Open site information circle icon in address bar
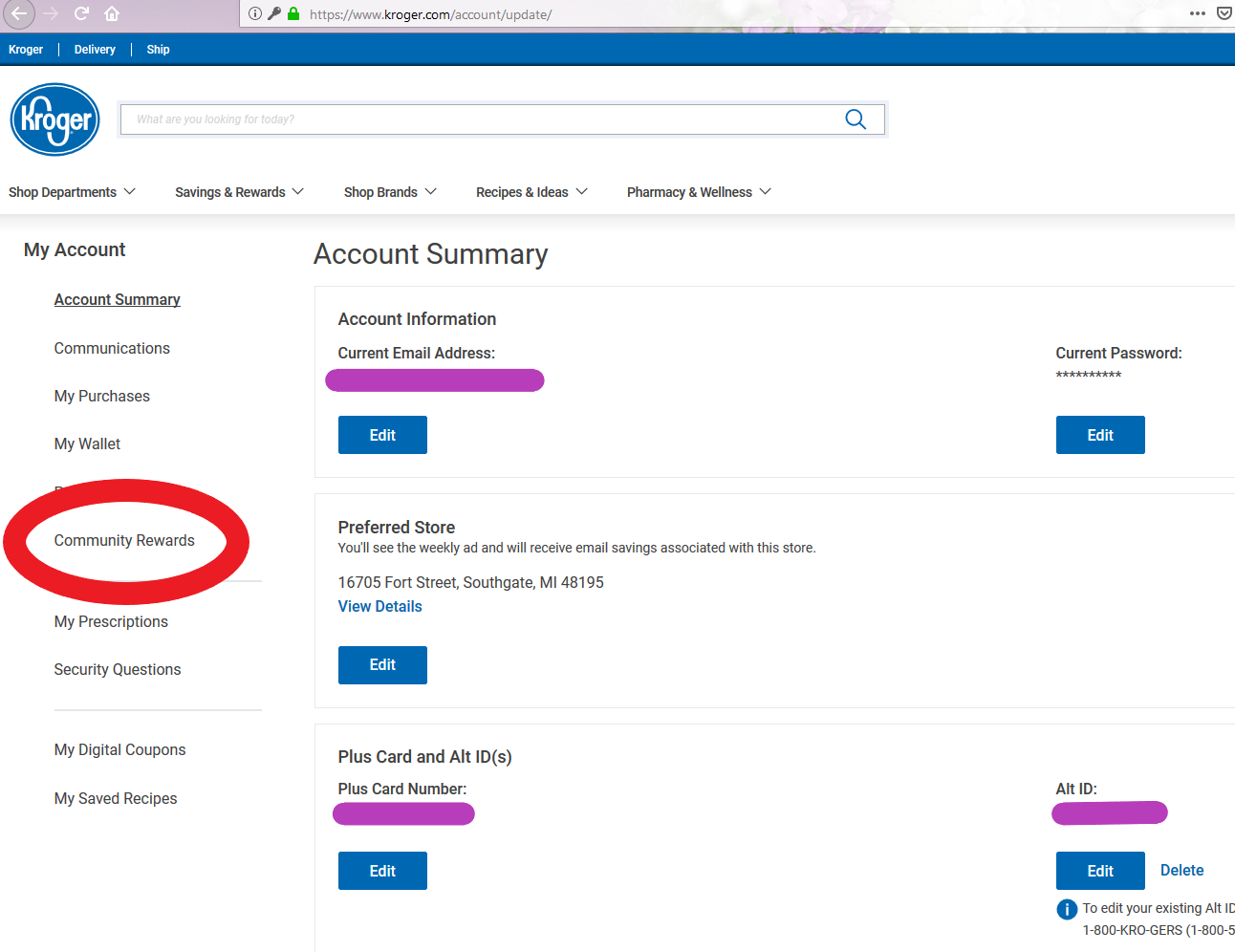Image resolution: width=1235 pixels, height=952 pixels. (255, 13)
